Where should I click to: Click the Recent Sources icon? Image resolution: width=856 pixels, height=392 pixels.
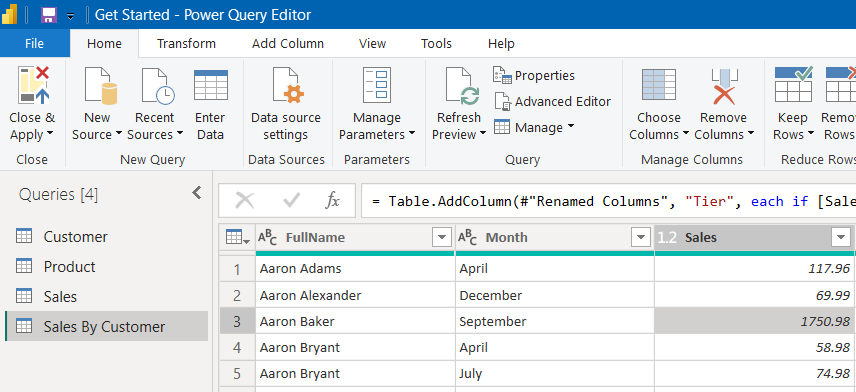[158, 85]
